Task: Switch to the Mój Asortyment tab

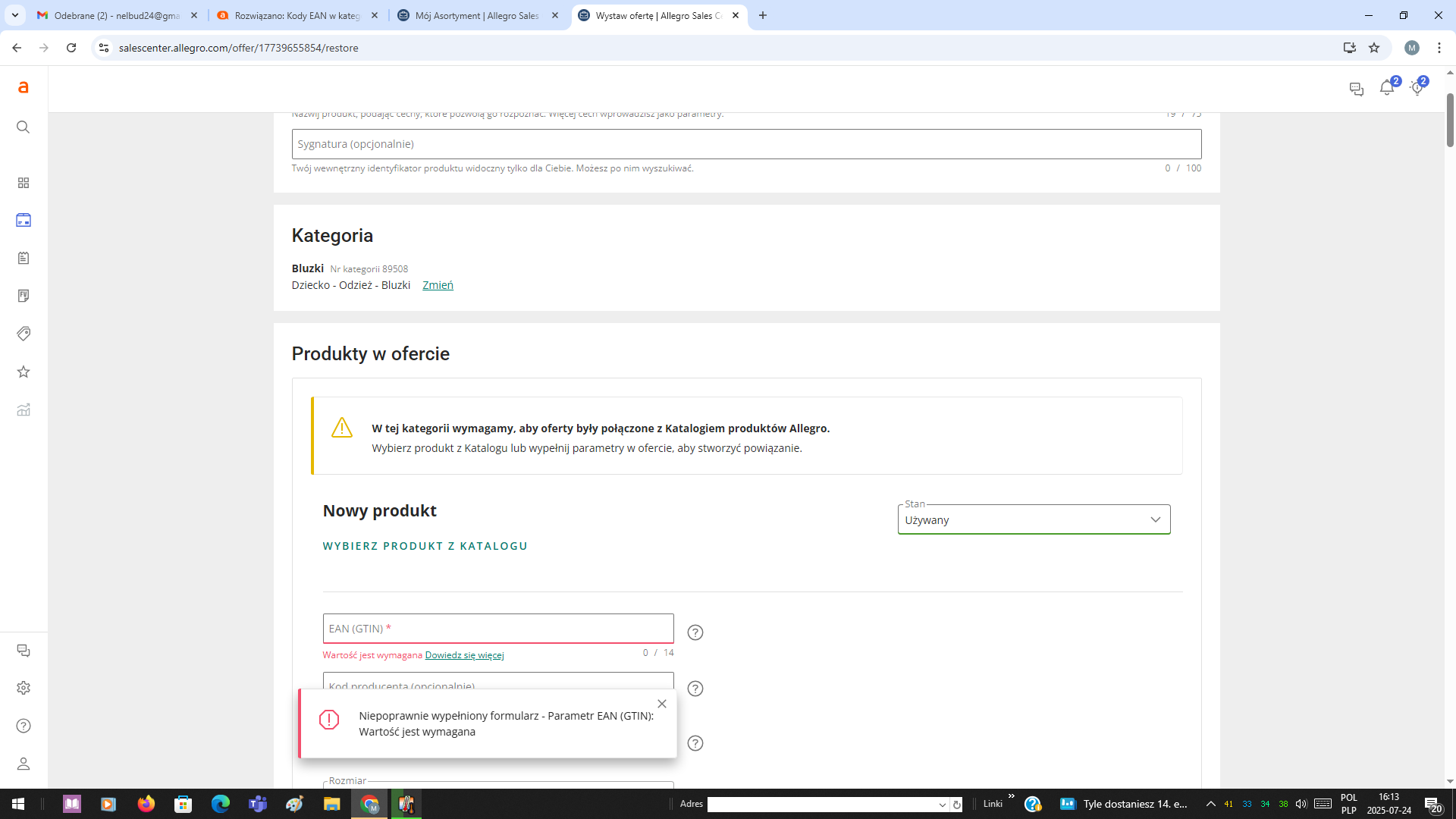Action: 477,15
